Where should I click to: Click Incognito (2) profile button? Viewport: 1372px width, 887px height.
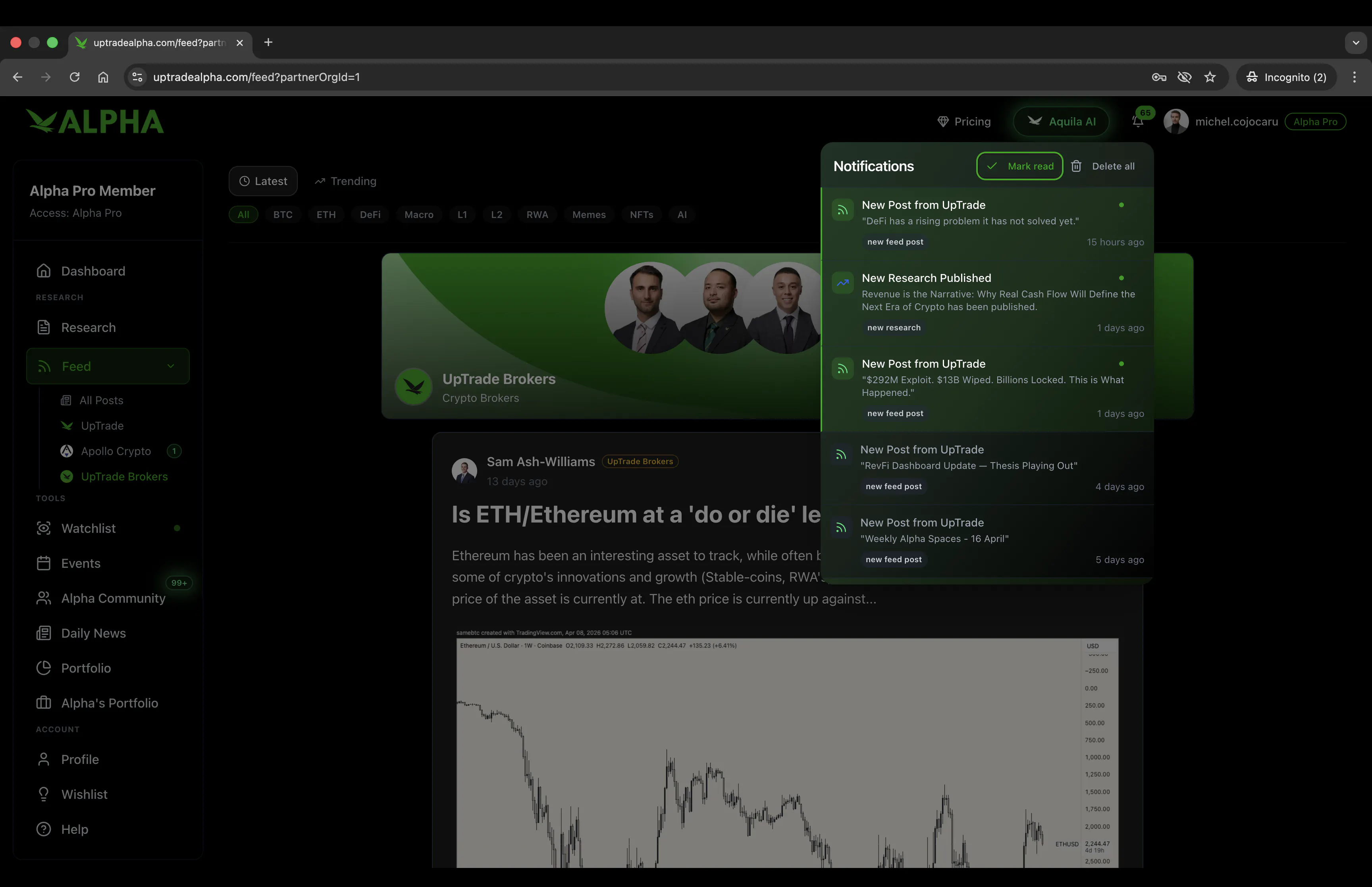pyautogui.click(x=1286, y=77)
